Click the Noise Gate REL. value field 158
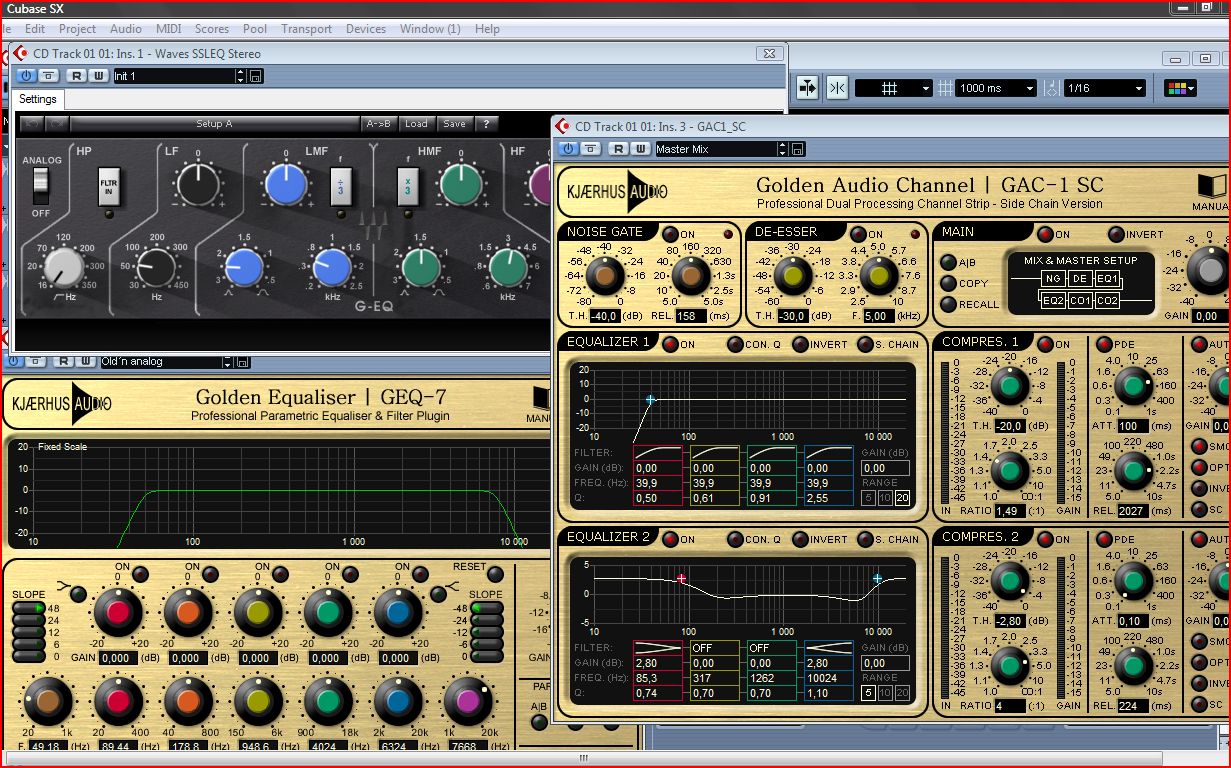Viewport: 1231px width, 768px height. [x=691, y=316]
